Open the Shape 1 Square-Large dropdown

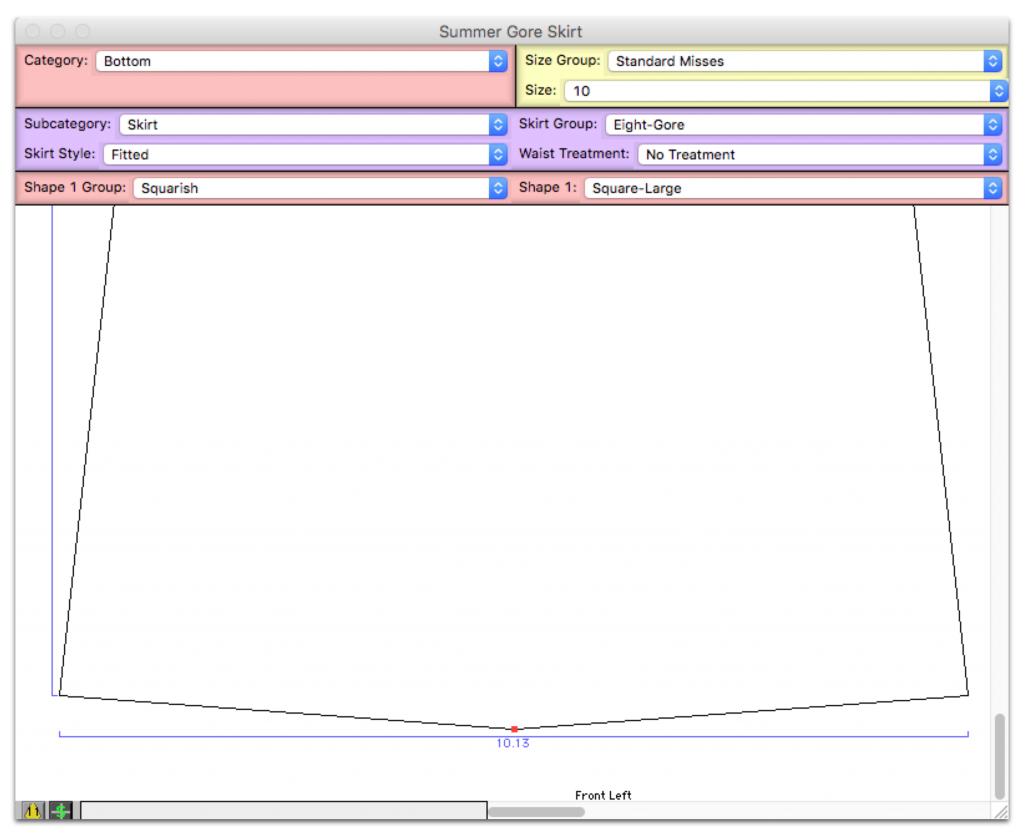coord(793,188)
